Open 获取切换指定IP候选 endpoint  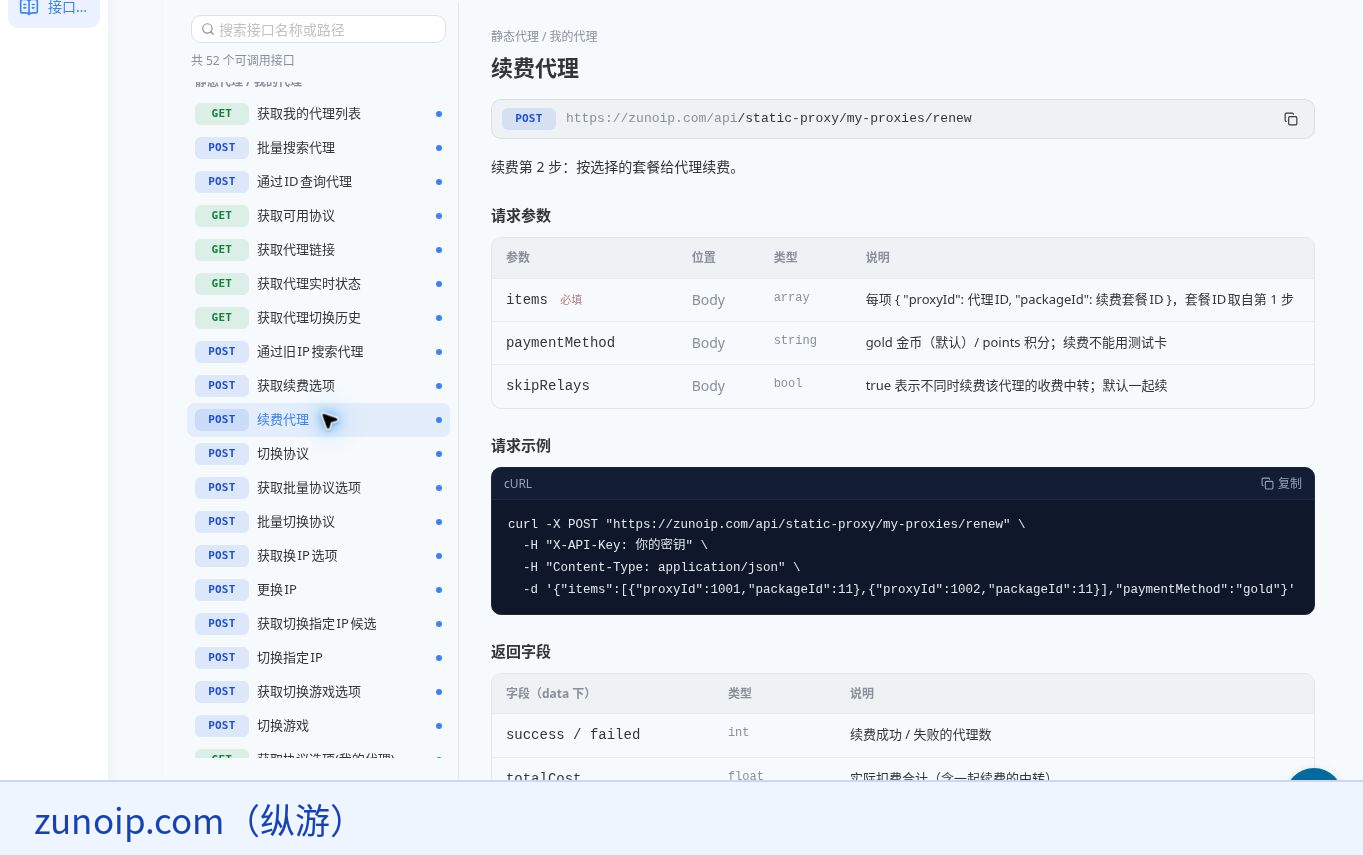(318, 624)
